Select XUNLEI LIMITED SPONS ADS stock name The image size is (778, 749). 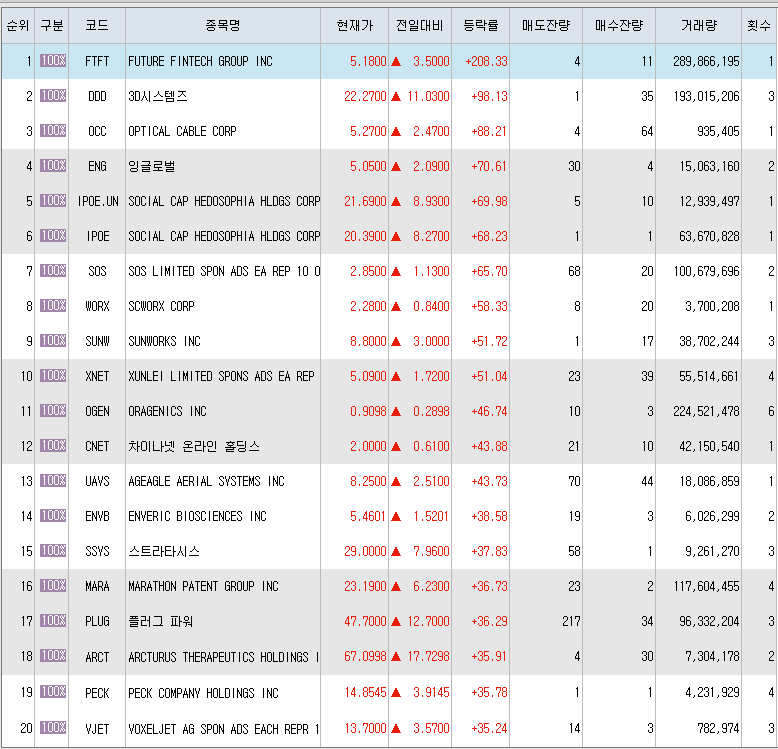[221, 376]
